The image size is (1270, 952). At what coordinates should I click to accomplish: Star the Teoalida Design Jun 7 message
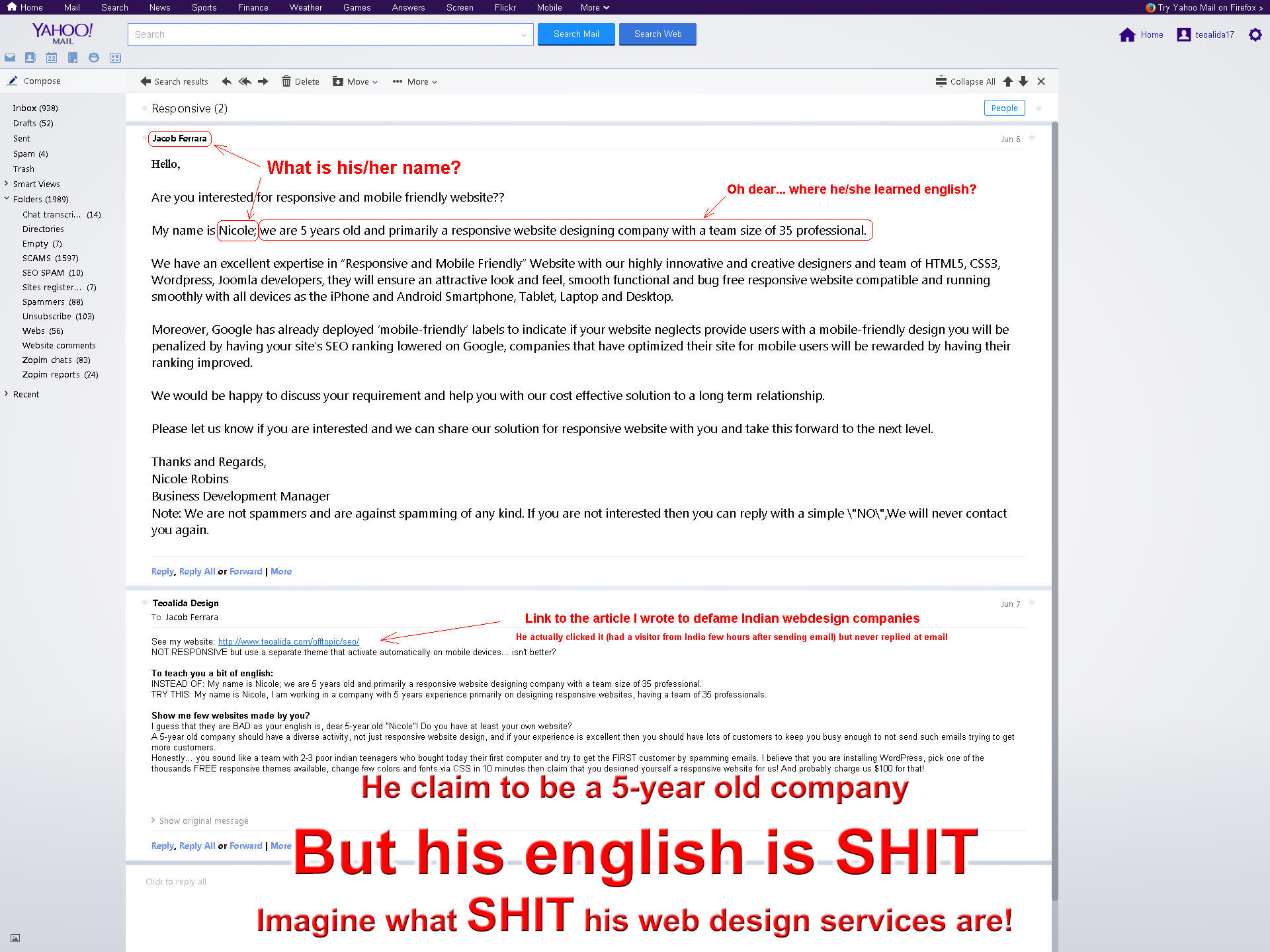(x=1032, y=603)
